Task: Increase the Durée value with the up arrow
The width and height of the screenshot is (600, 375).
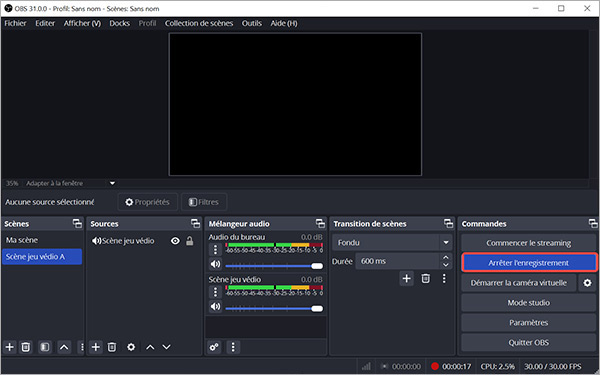Action: (445, 258)
